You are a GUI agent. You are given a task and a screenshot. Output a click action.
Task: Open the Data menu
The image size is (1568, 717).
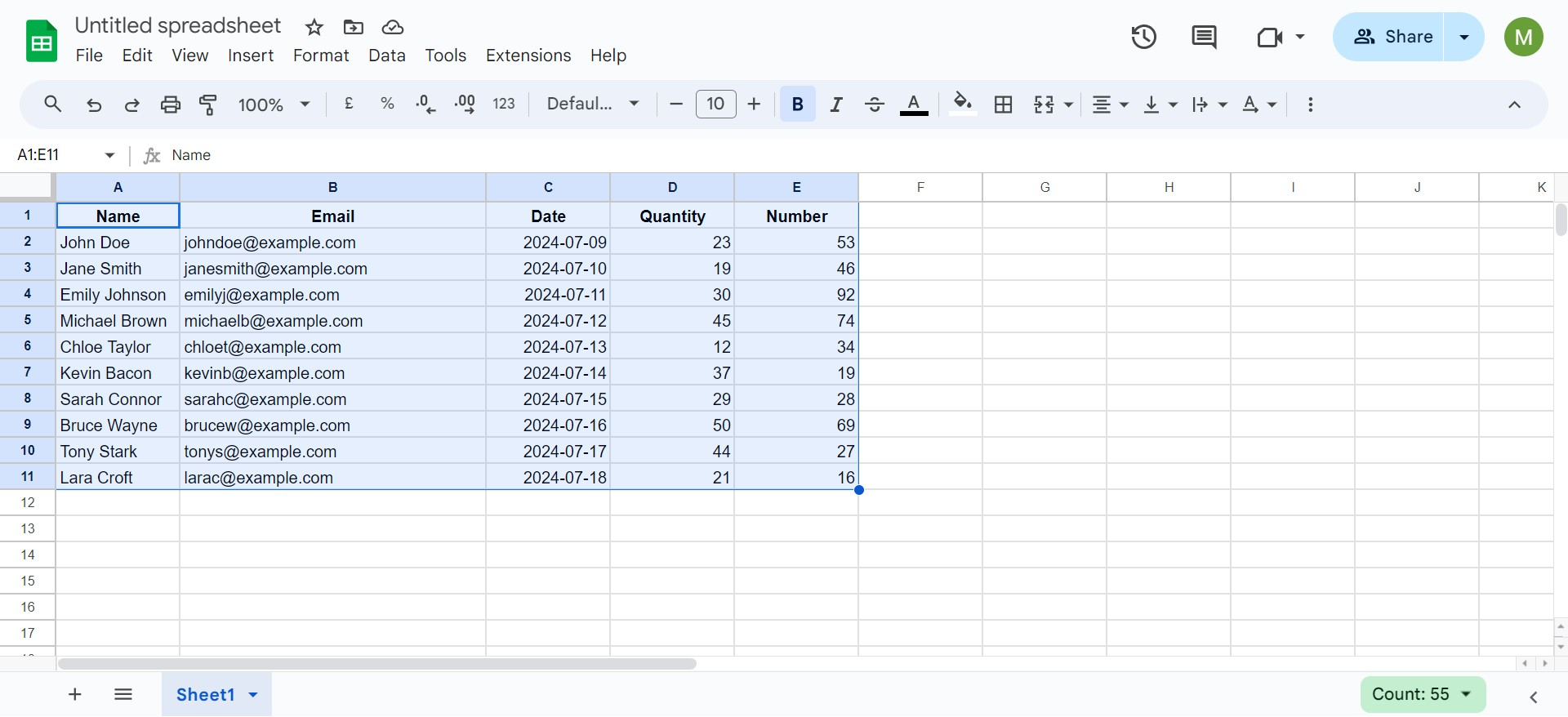coord(387,56)
